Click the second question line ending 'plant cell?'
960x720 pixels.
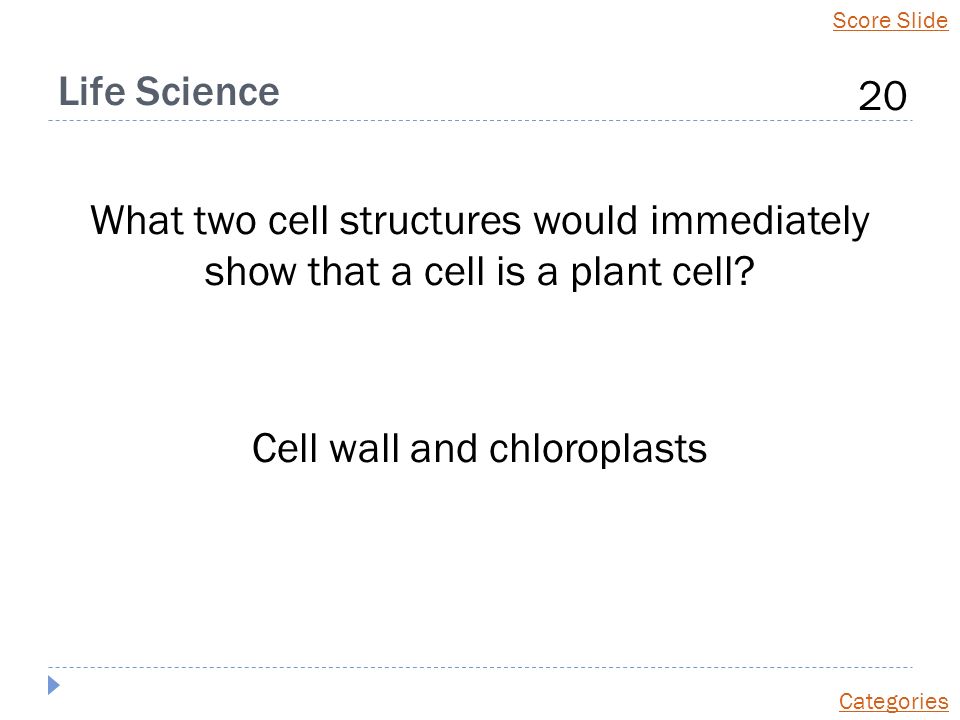(x=479, y=271)
